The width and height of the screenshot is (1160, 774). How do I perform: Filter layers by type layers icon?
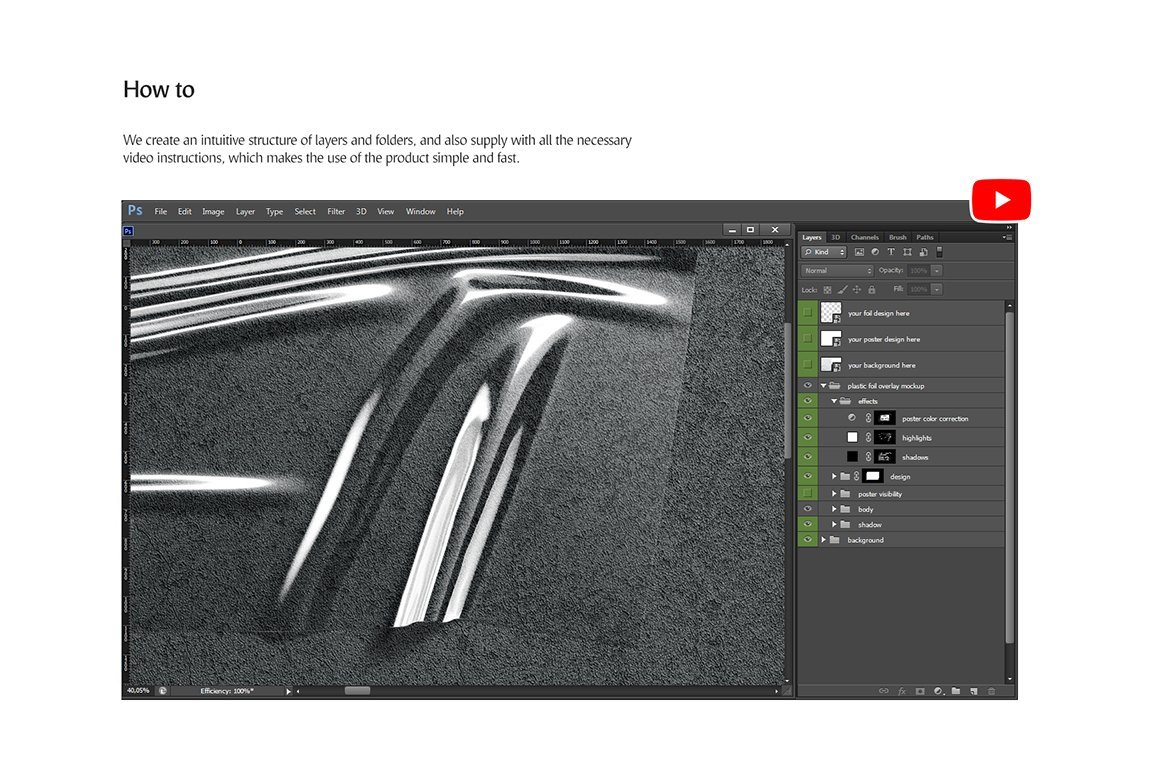pos(891,252)
